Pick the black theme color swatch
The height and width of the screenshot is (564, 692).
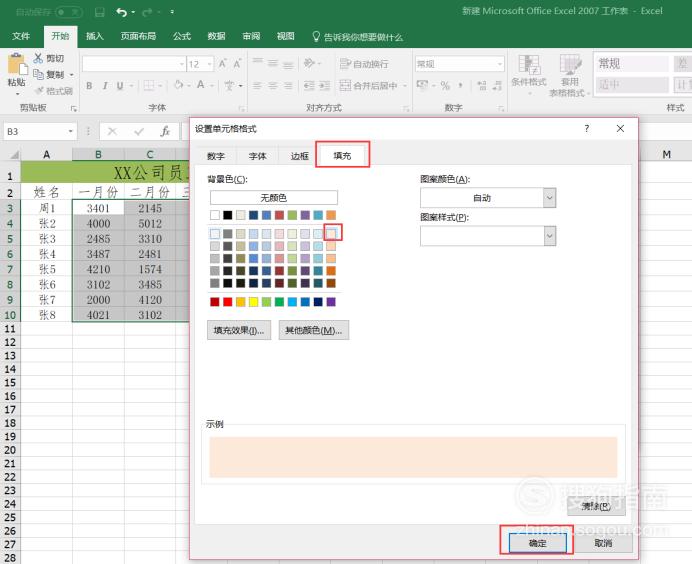[228, 215]
